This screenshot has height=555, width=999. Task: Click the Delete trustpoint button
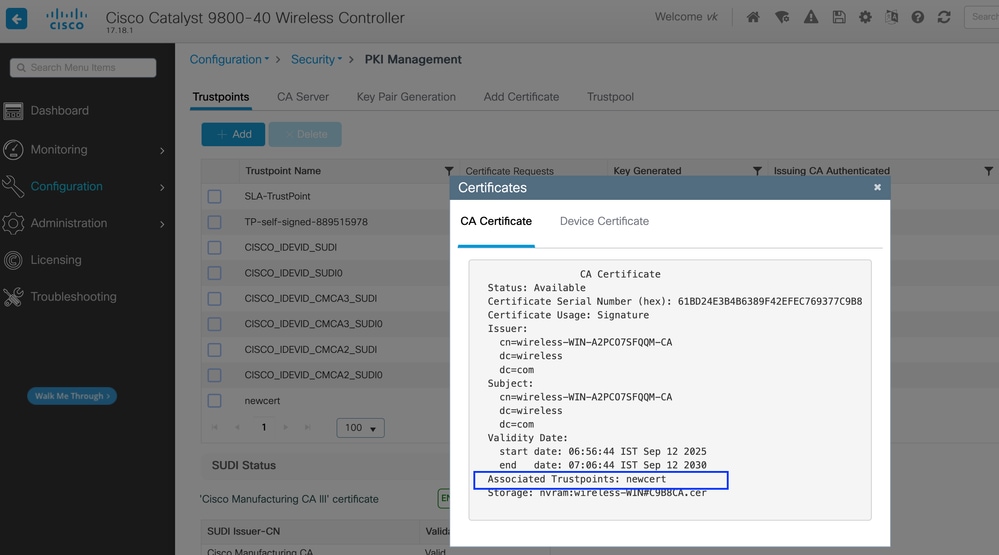(305, 134)
